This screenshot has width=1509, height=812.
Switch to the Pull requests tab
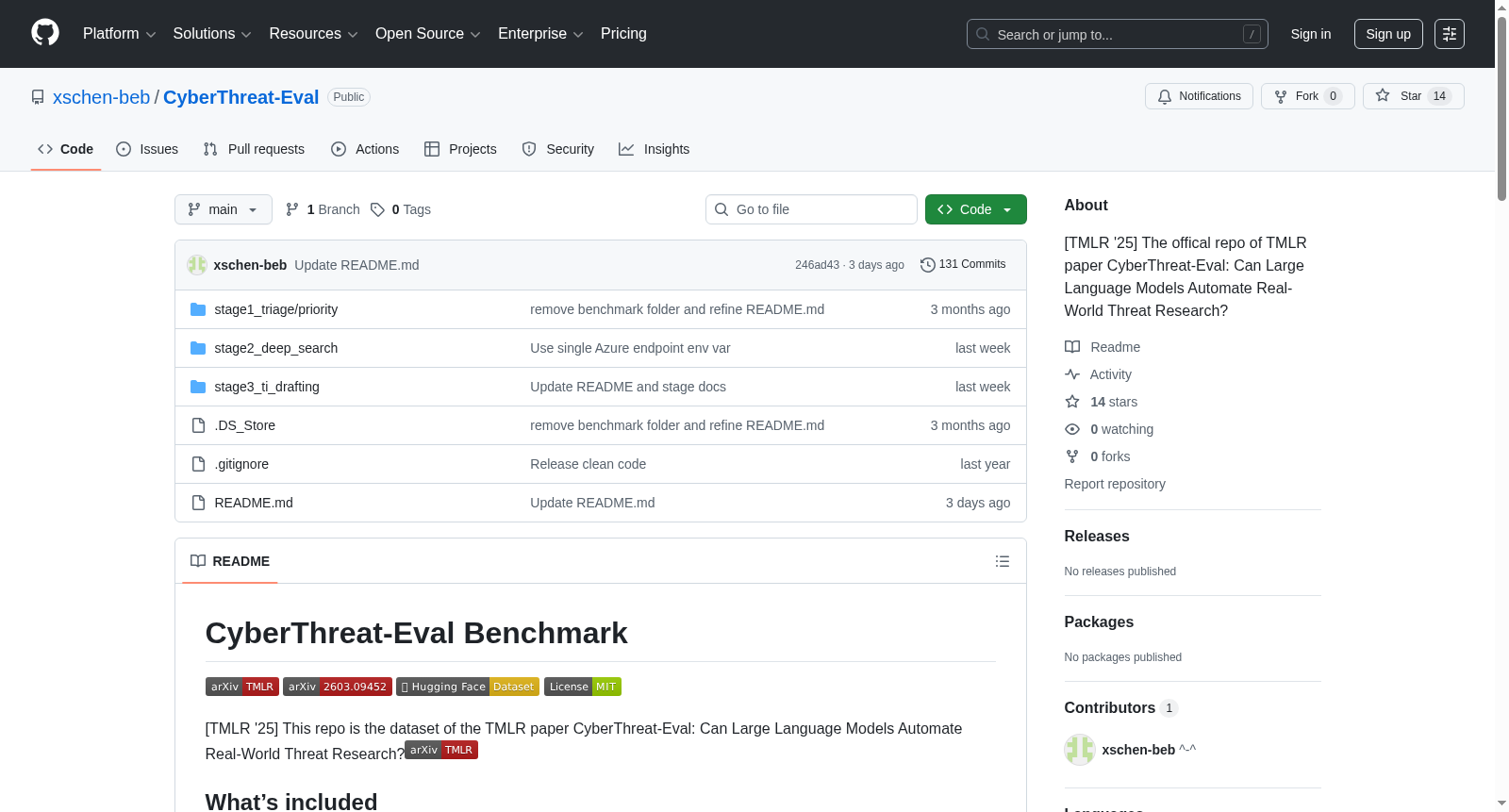pyautogui.click(x=254, y=149)
